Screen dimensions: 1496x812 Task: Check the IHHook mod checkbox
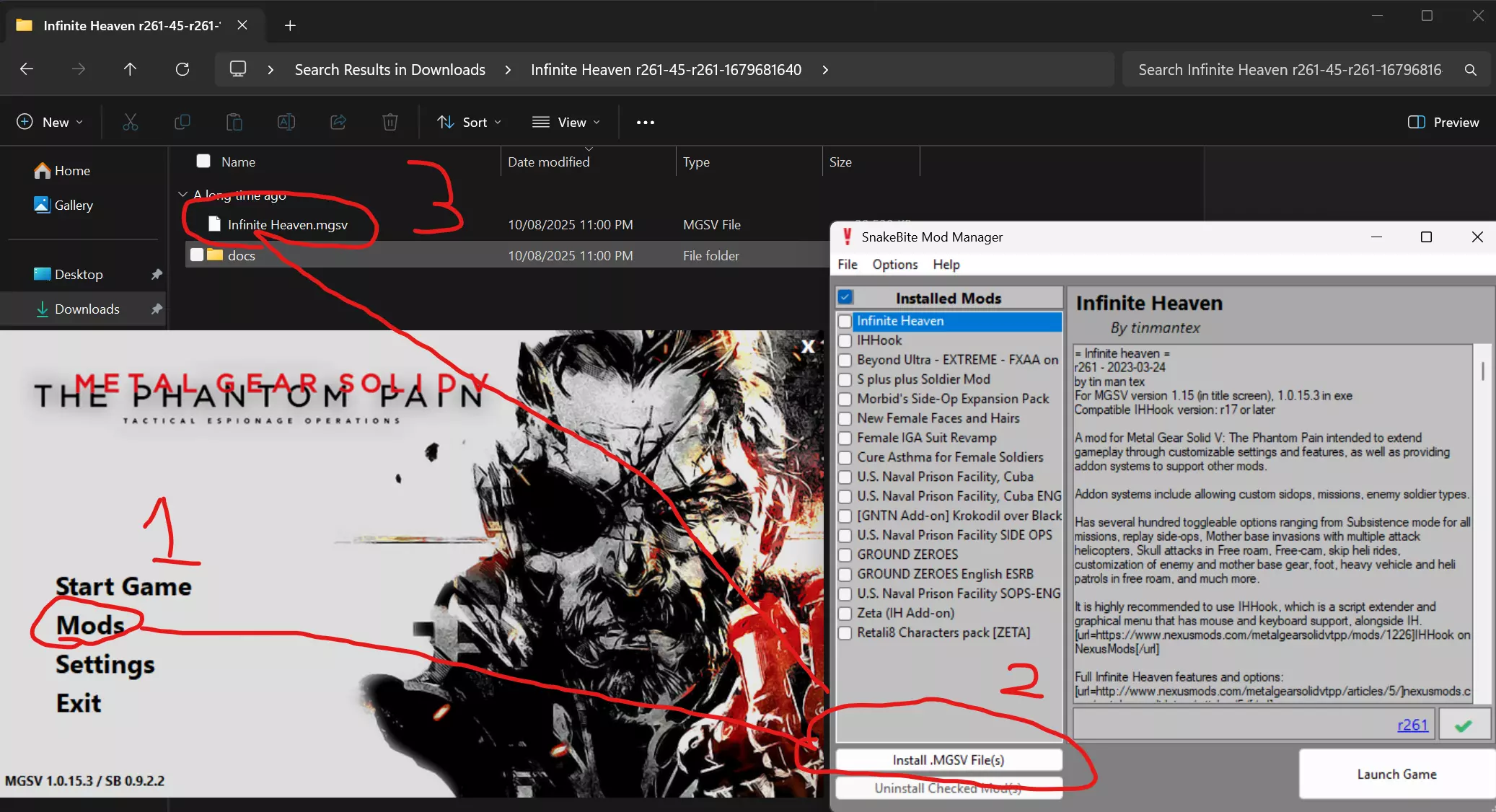[845, 340]
